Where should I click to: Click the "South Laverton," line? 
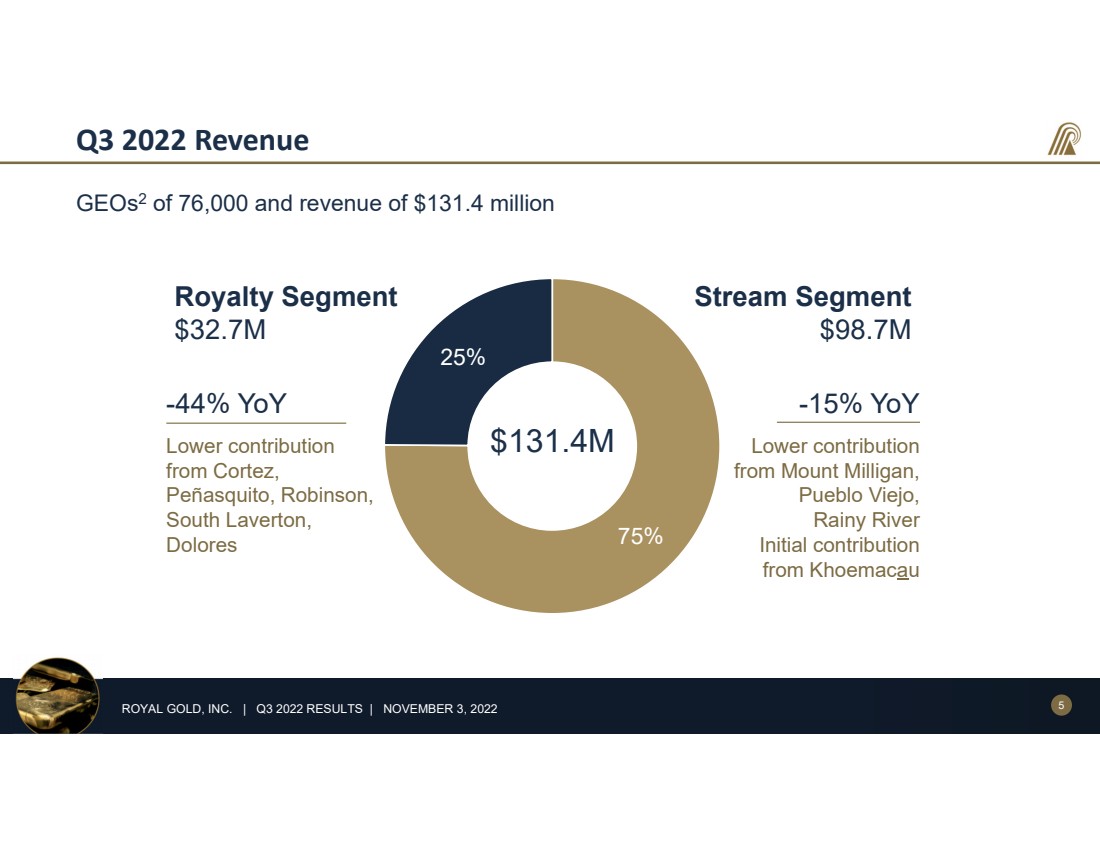tap(239, 520)
